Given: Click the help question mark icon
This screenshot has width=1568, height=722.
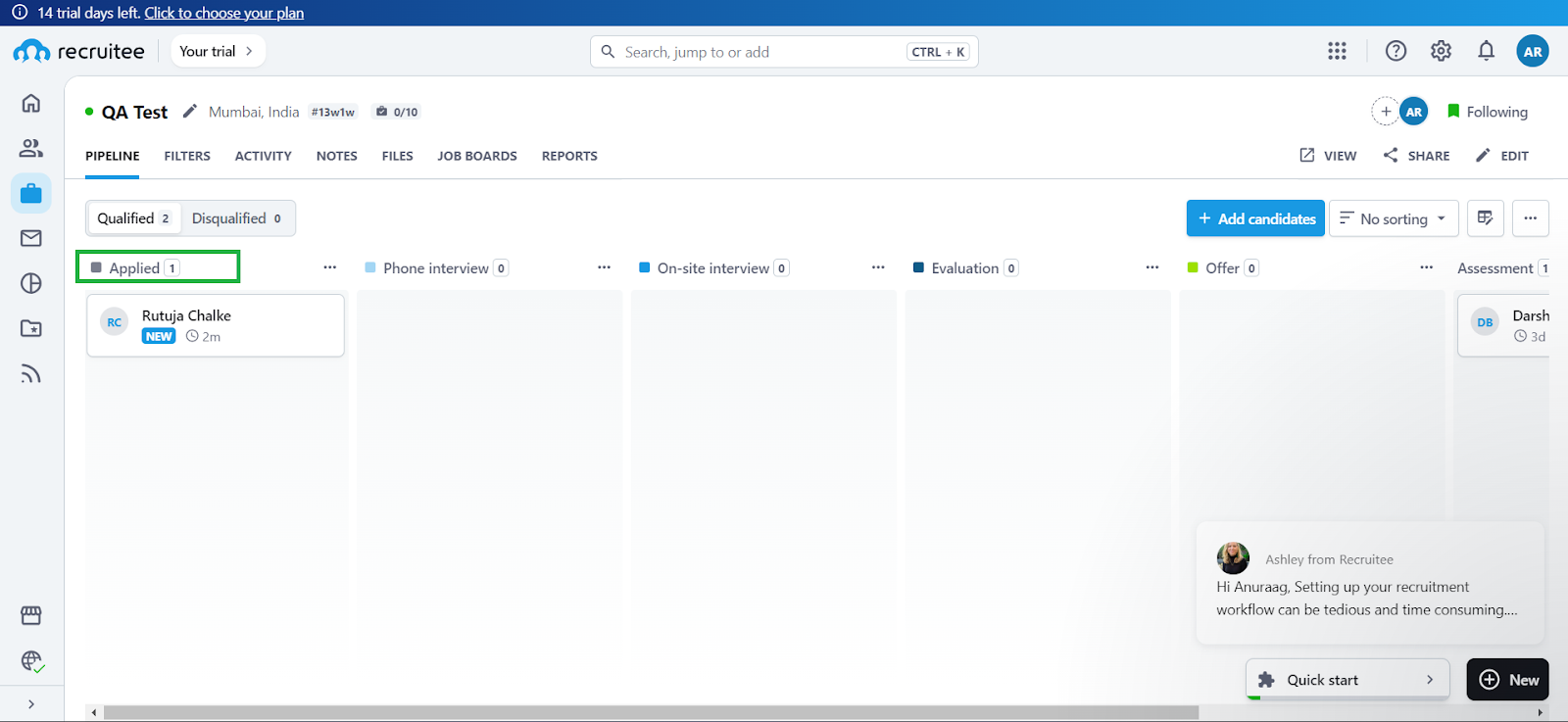Looking at the screenshot, I should point(1396,51).
